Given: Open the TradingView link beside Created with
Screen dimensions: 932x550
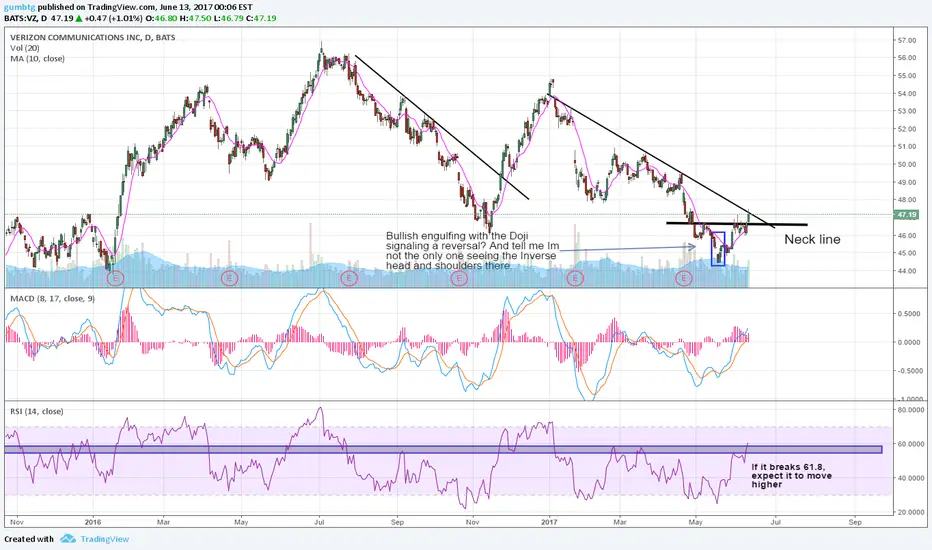Looking at the screenshot, I should click(105, 539).
